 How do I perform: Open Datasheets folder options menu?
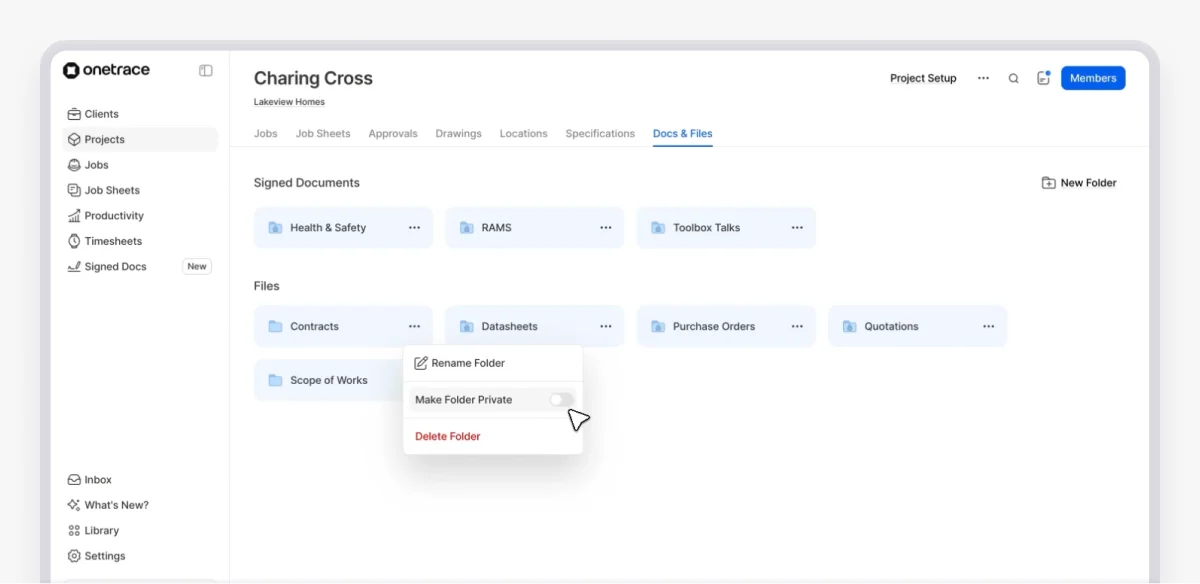point(606,326)
